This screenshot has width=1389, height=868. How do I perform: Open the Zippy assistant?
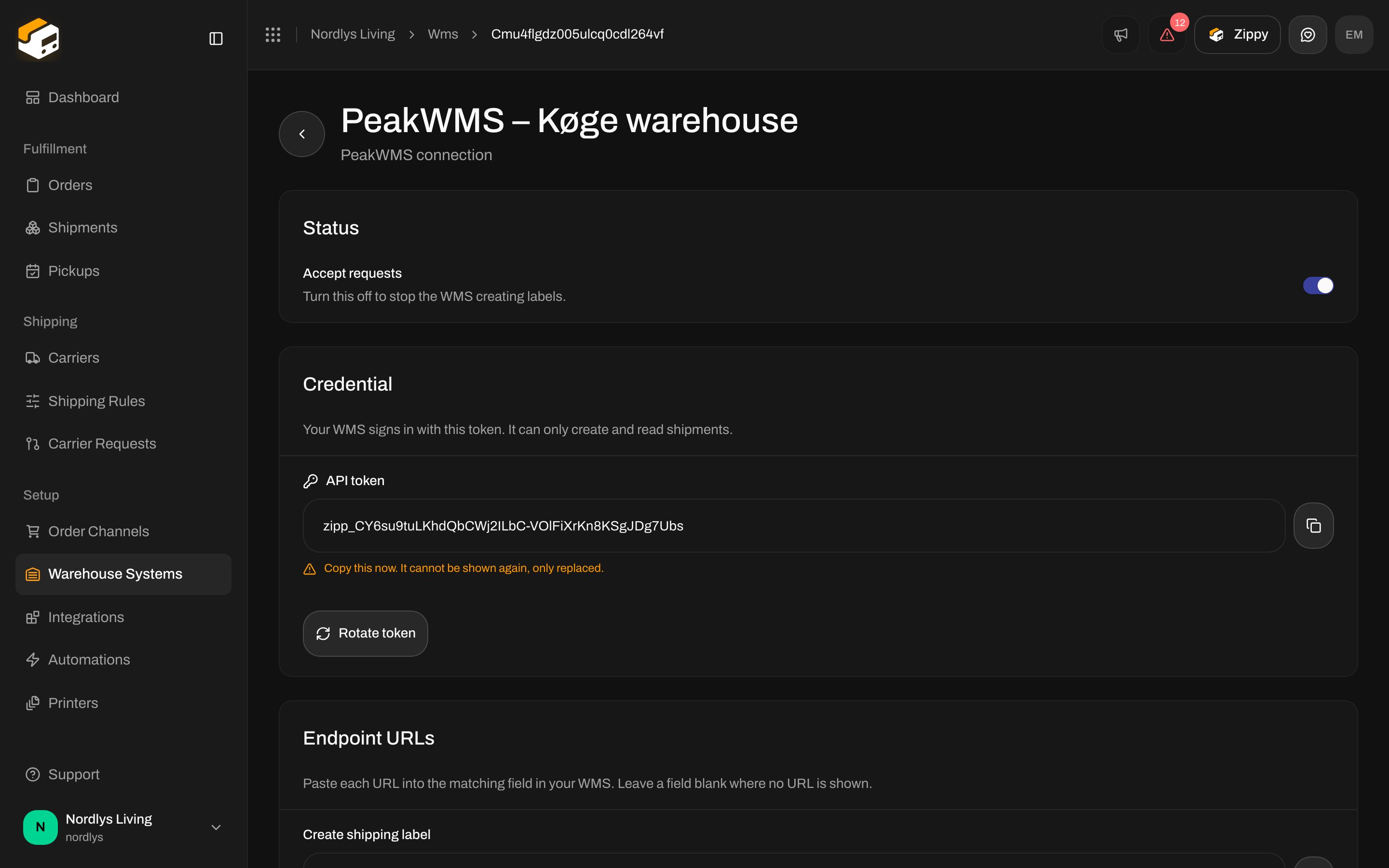(1238, 34)
